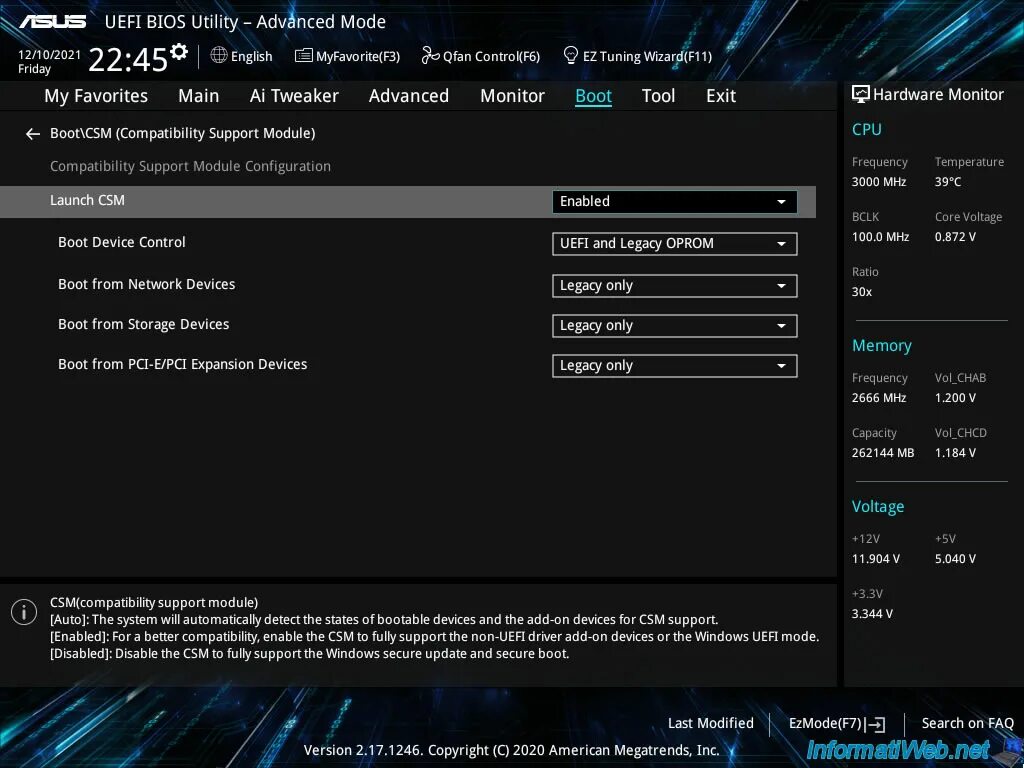
Task: Open the Boot Device Control dropdown
Action: [x=675, y=244]
